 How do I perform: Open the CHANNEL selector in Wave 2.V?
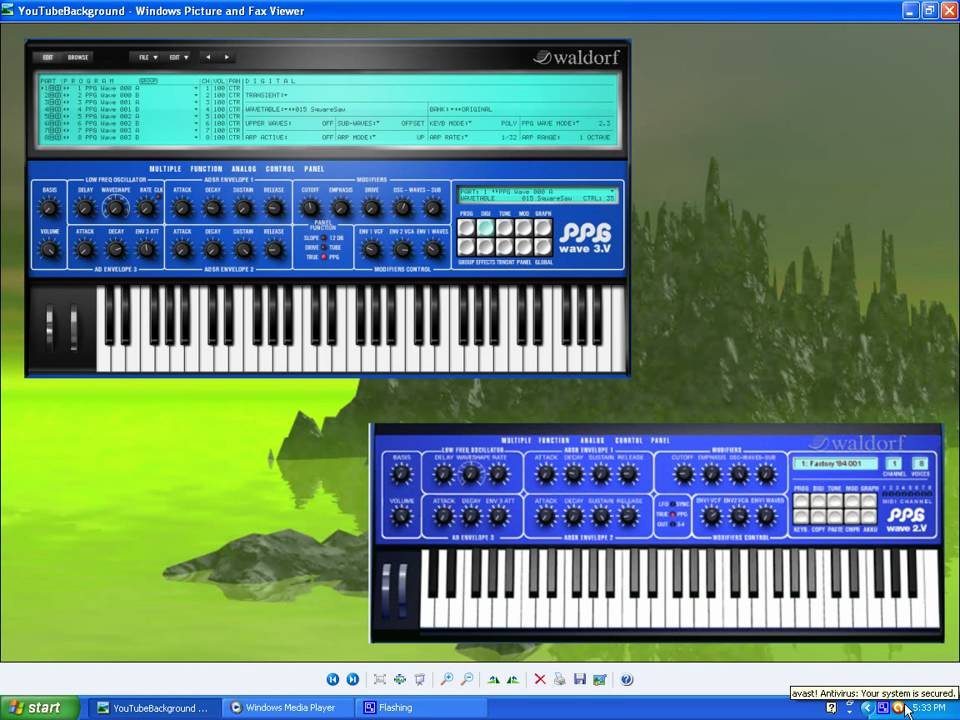pos(893,463)
